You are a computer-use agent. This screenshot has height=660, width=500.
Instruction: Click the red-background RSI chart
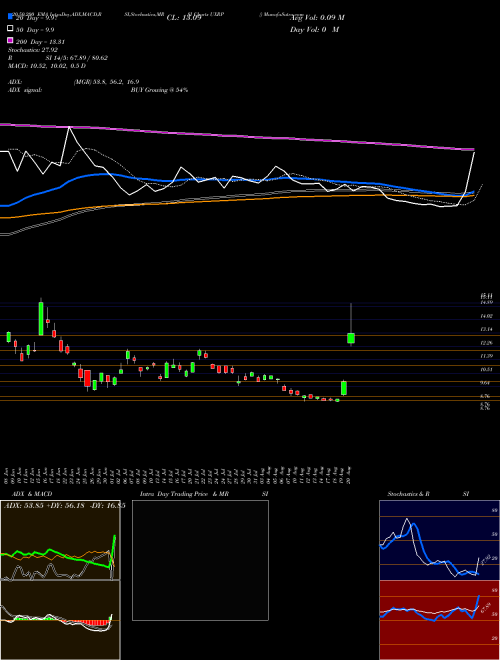[x=439, y=620]
